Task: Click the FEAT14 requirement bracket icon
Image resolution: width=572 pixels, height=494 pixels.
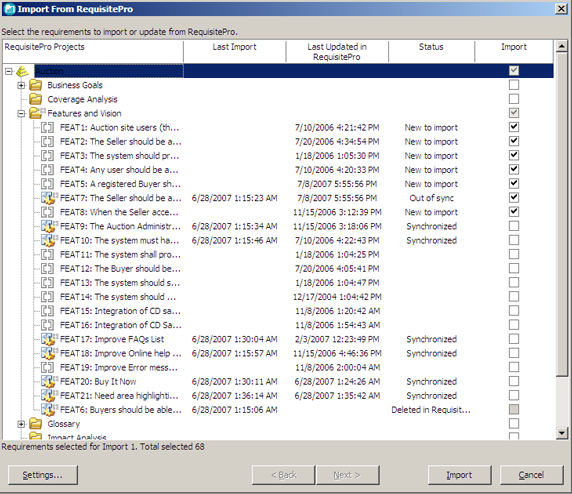Action: pyautogui.click(x=47, y=297)
